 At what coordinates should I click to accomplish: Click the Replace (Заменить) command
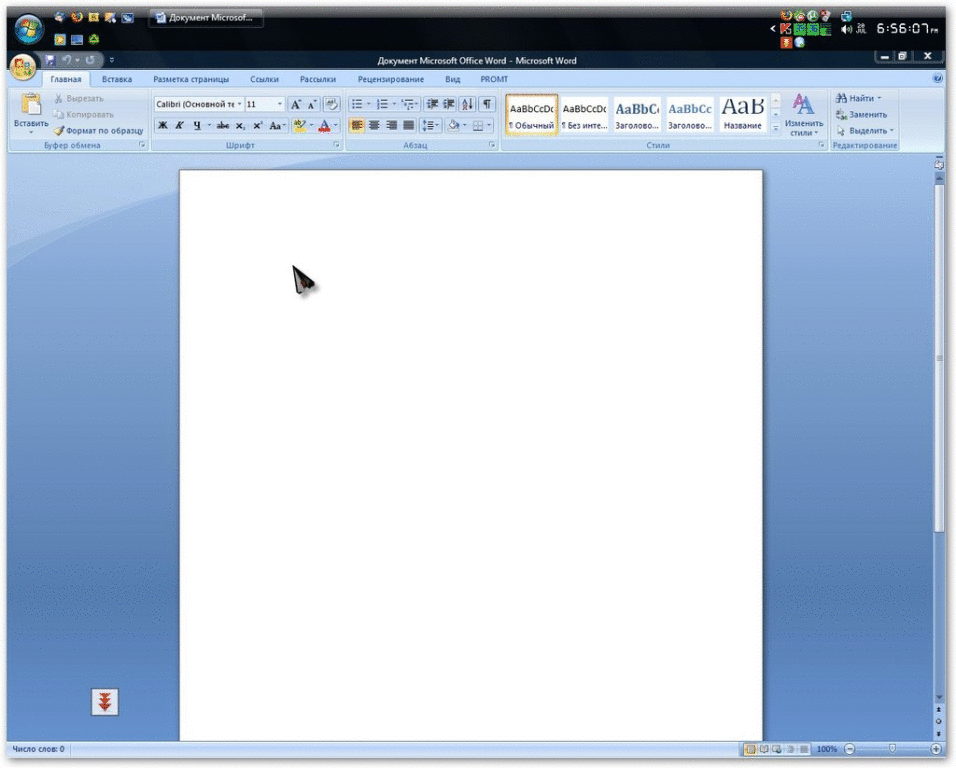(861, 115)
